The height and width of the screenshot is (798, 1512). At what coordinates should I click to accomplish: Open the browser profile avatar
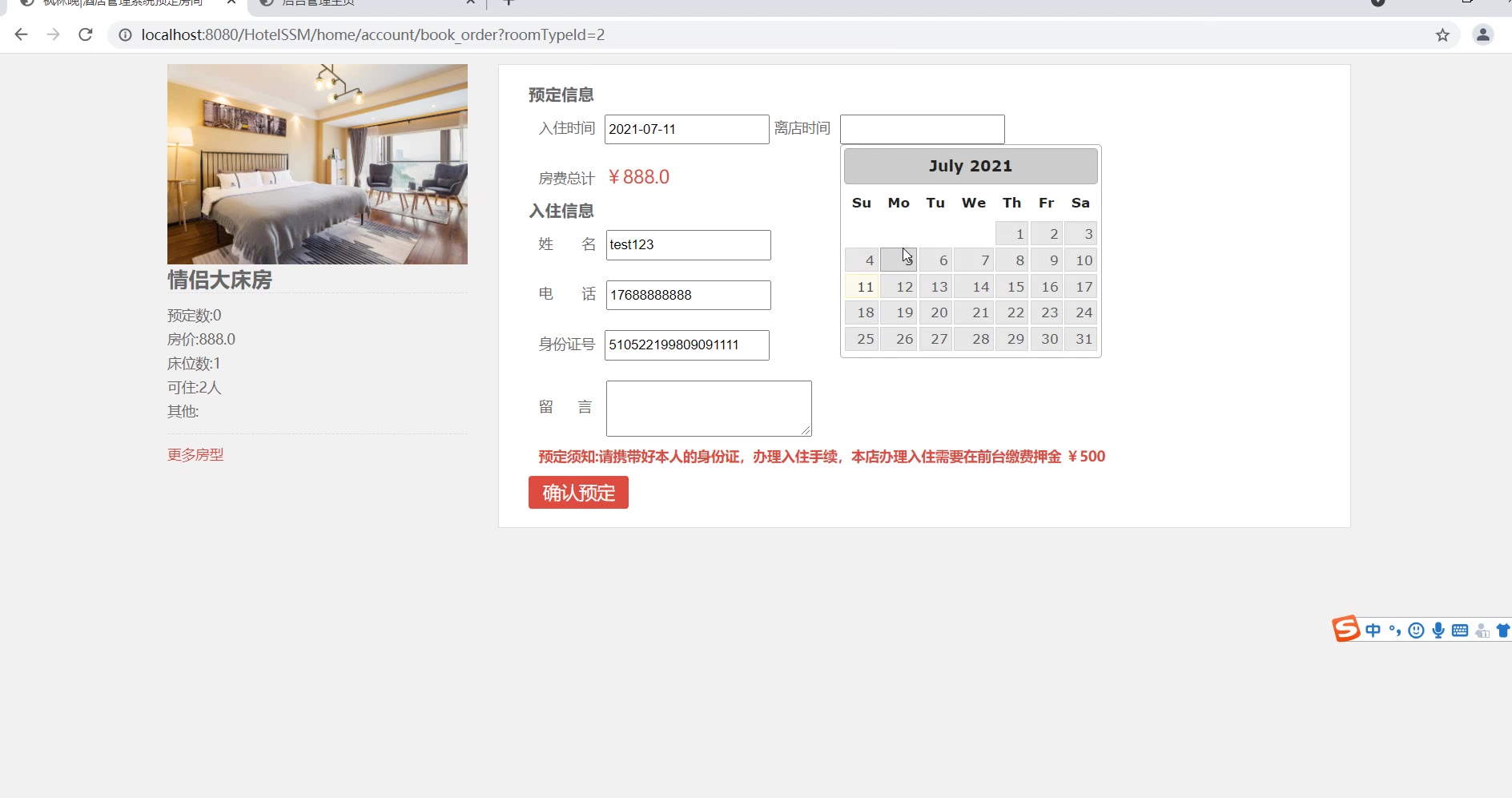click(x=1482, y=34)
